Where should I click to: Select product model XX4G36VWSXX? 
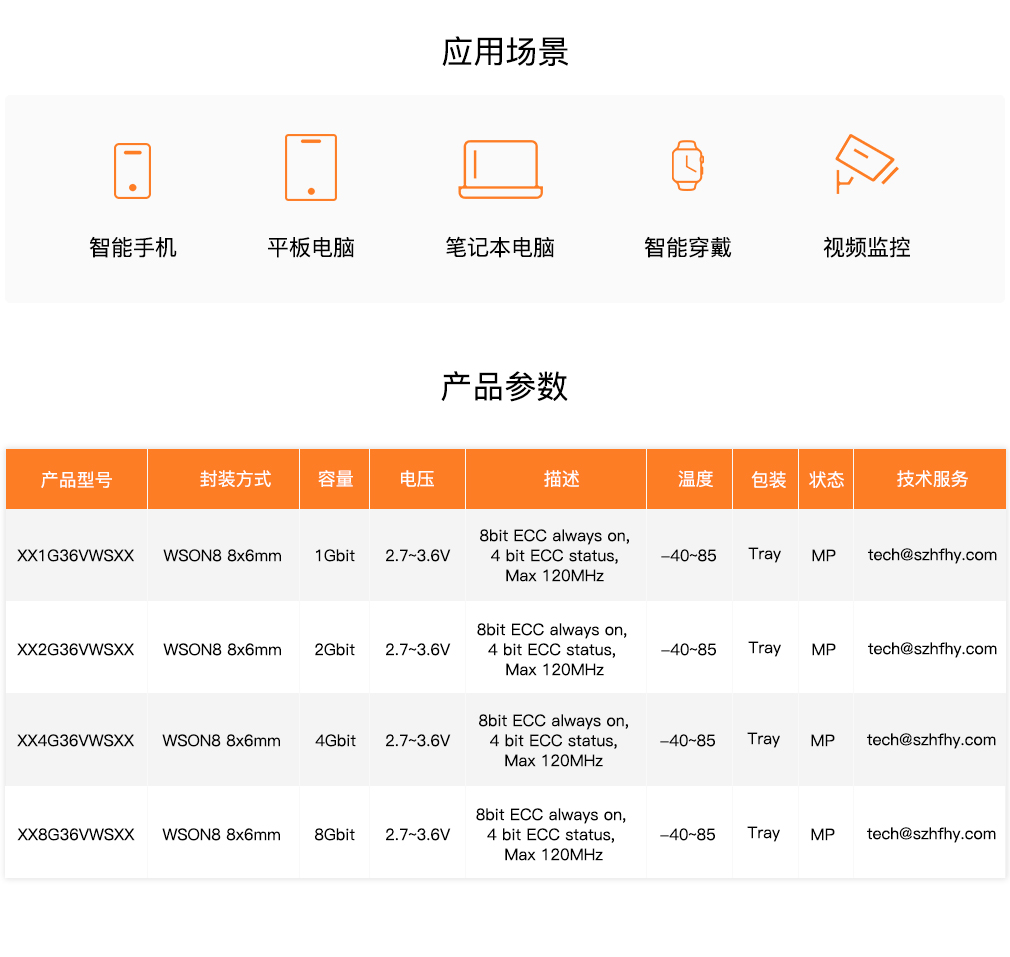[x=76, y=741]
